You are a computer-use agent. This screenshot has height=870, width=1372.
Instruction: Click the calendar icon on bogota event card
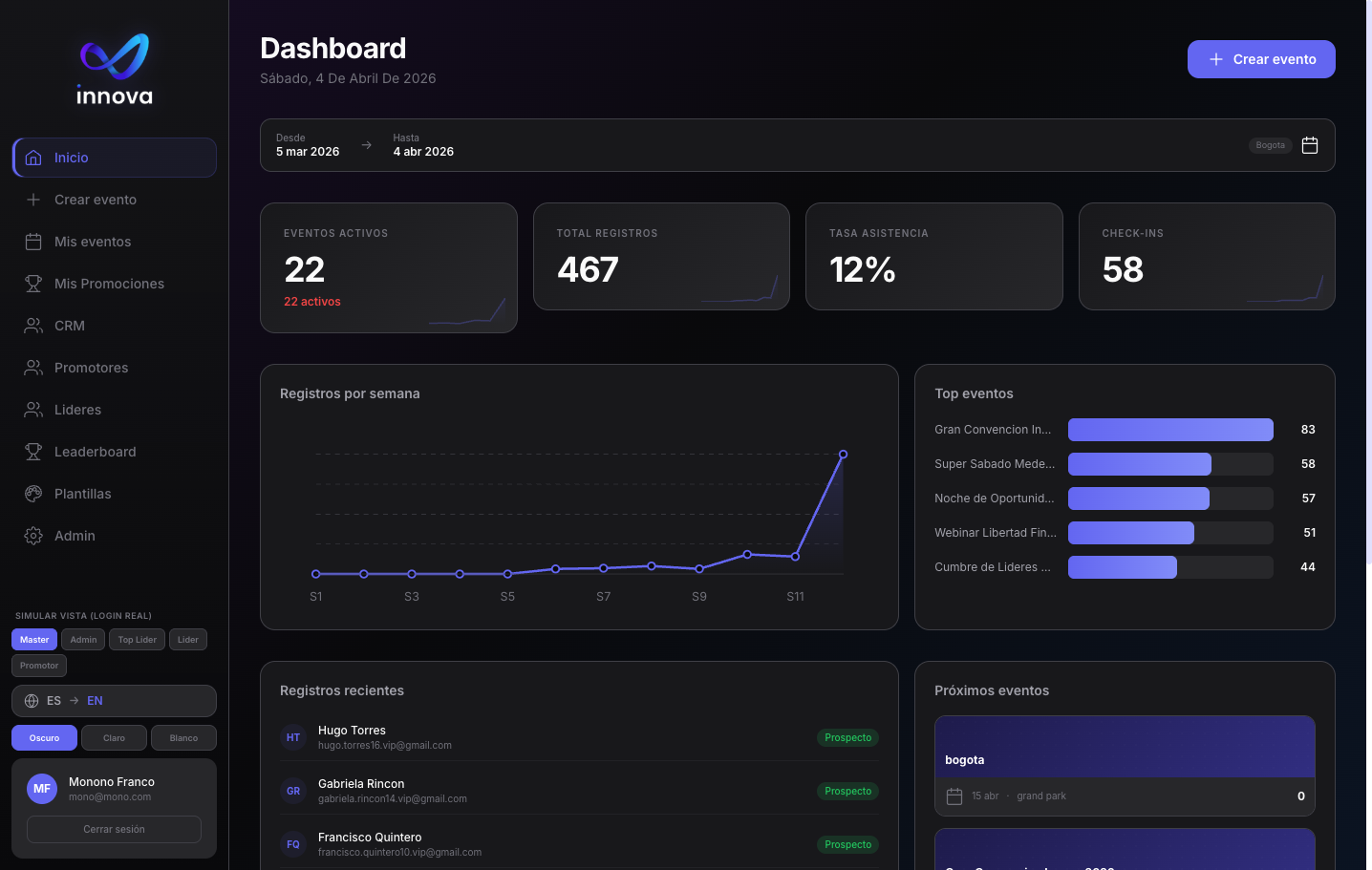[954, 796]
